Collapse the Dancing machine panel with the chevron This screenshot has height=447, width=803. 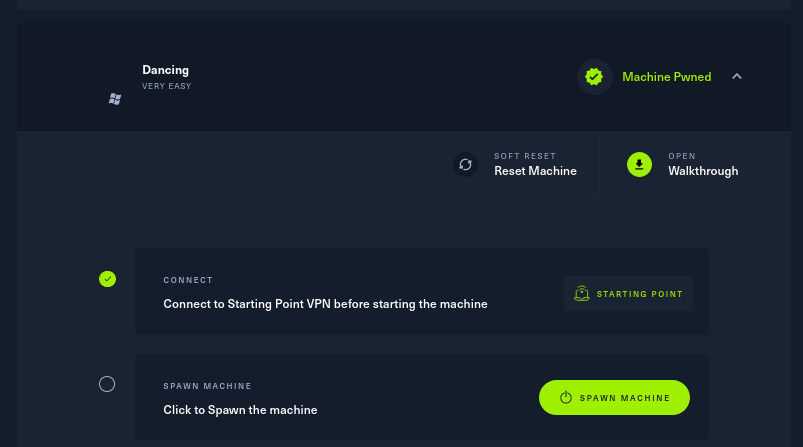point(737,77)
